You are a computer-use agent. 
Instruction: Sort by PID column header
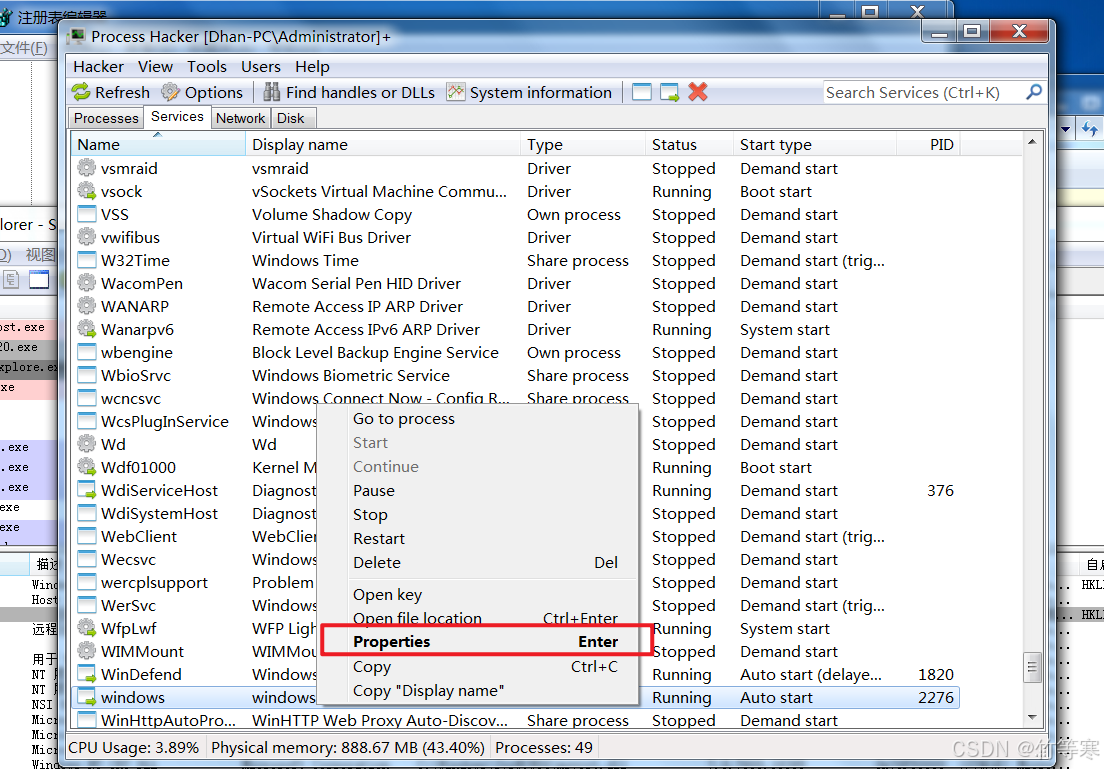pos(928,145)
